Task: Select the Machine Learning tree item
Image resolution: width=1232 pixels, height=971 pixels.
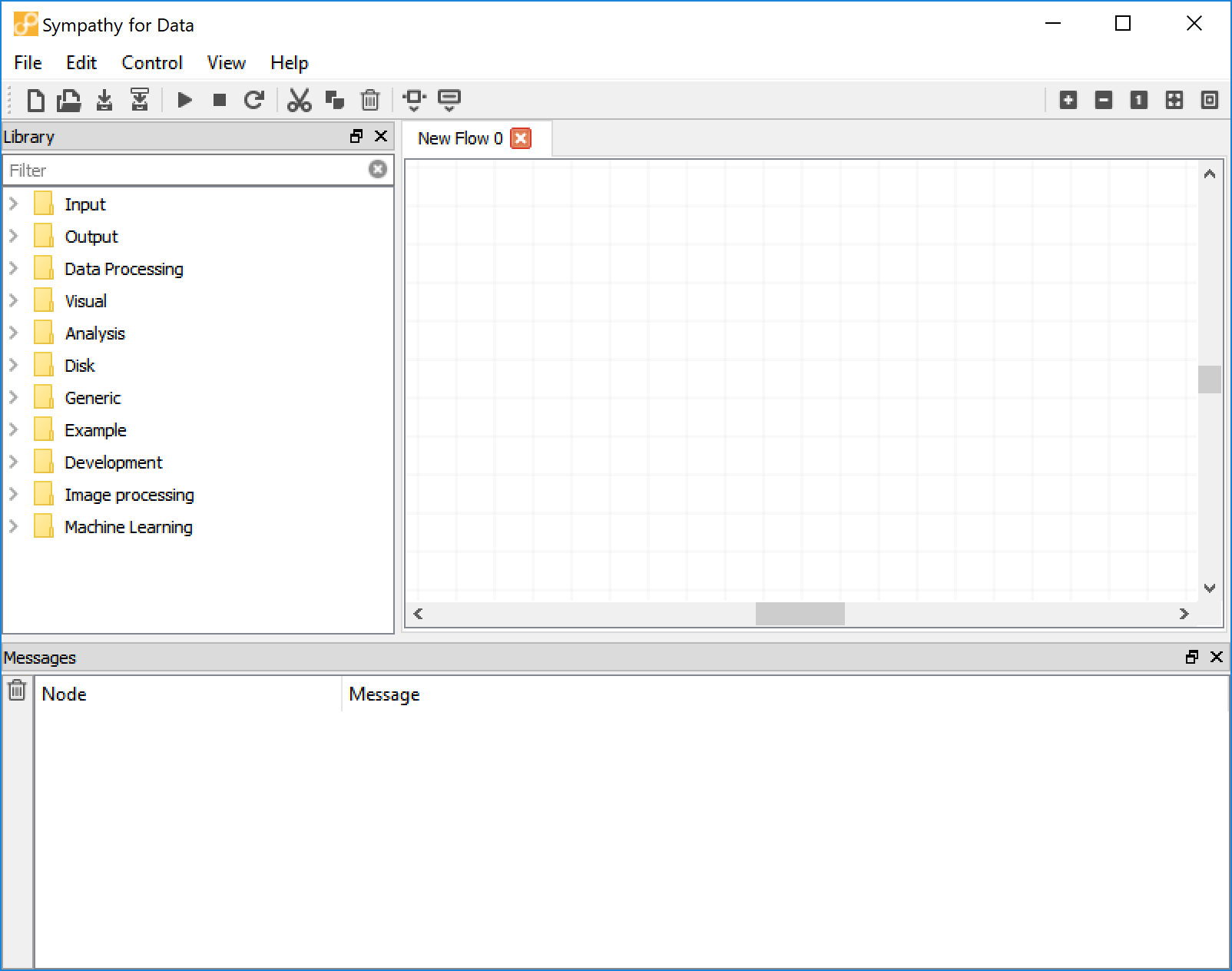Action: click(x=128, y=527)
